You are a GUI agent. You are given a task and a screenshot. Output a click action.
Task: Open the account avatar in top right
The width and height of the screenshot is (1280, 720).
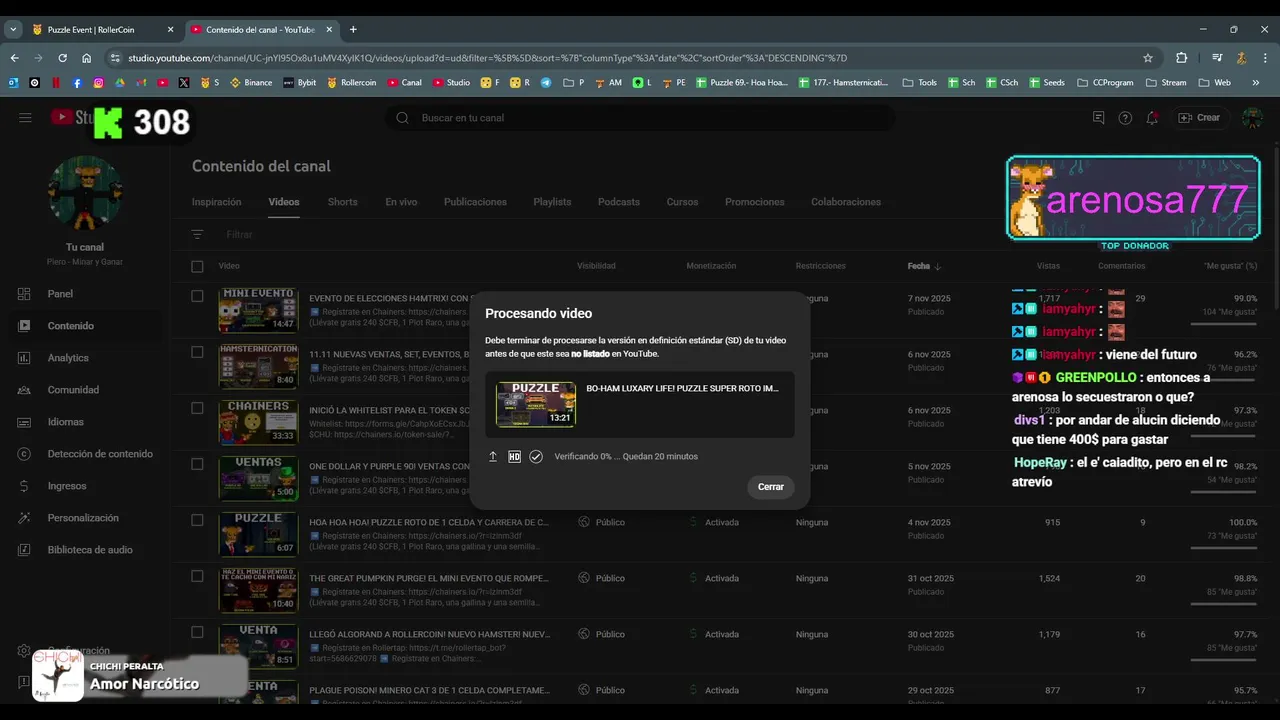pyautogui.click(x=1252, y=118)
